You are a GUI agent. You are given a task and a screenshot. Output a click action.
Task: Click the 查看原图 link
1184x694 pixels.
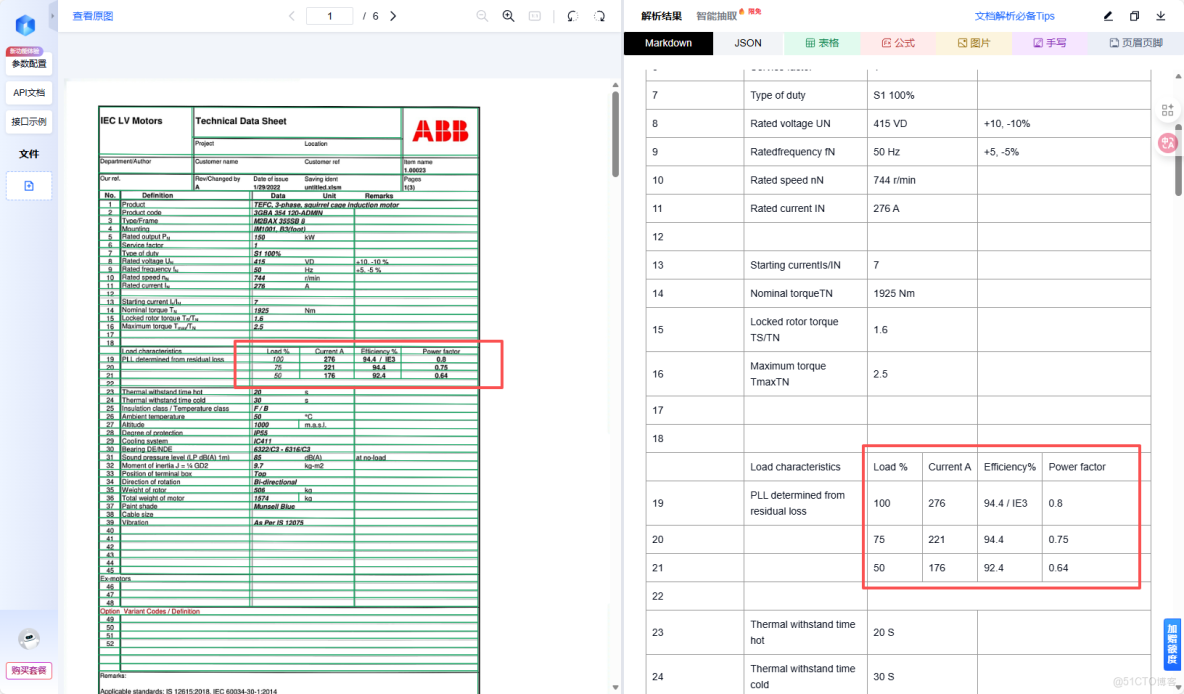point(91,15)
